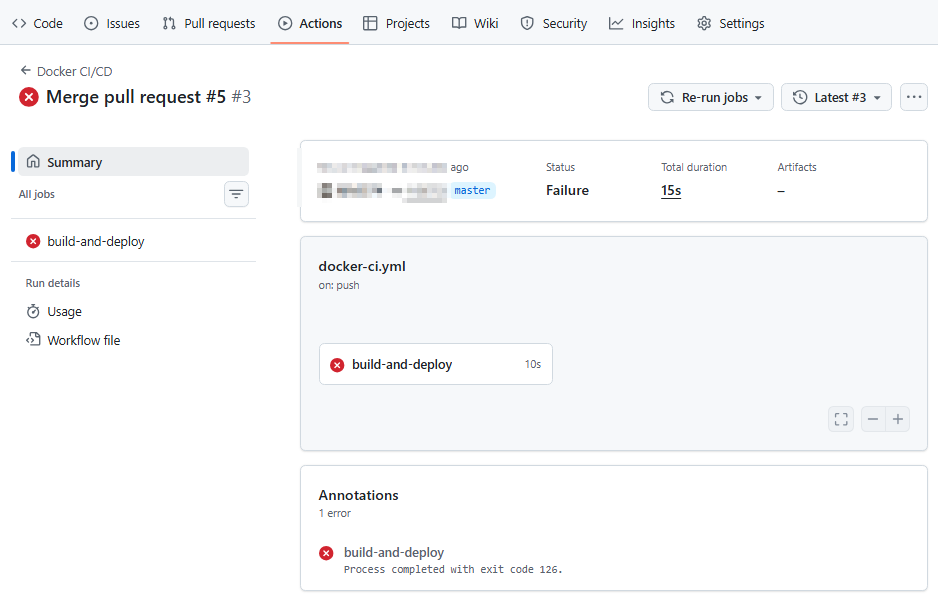Open the Issues tab

click(112, 23)
